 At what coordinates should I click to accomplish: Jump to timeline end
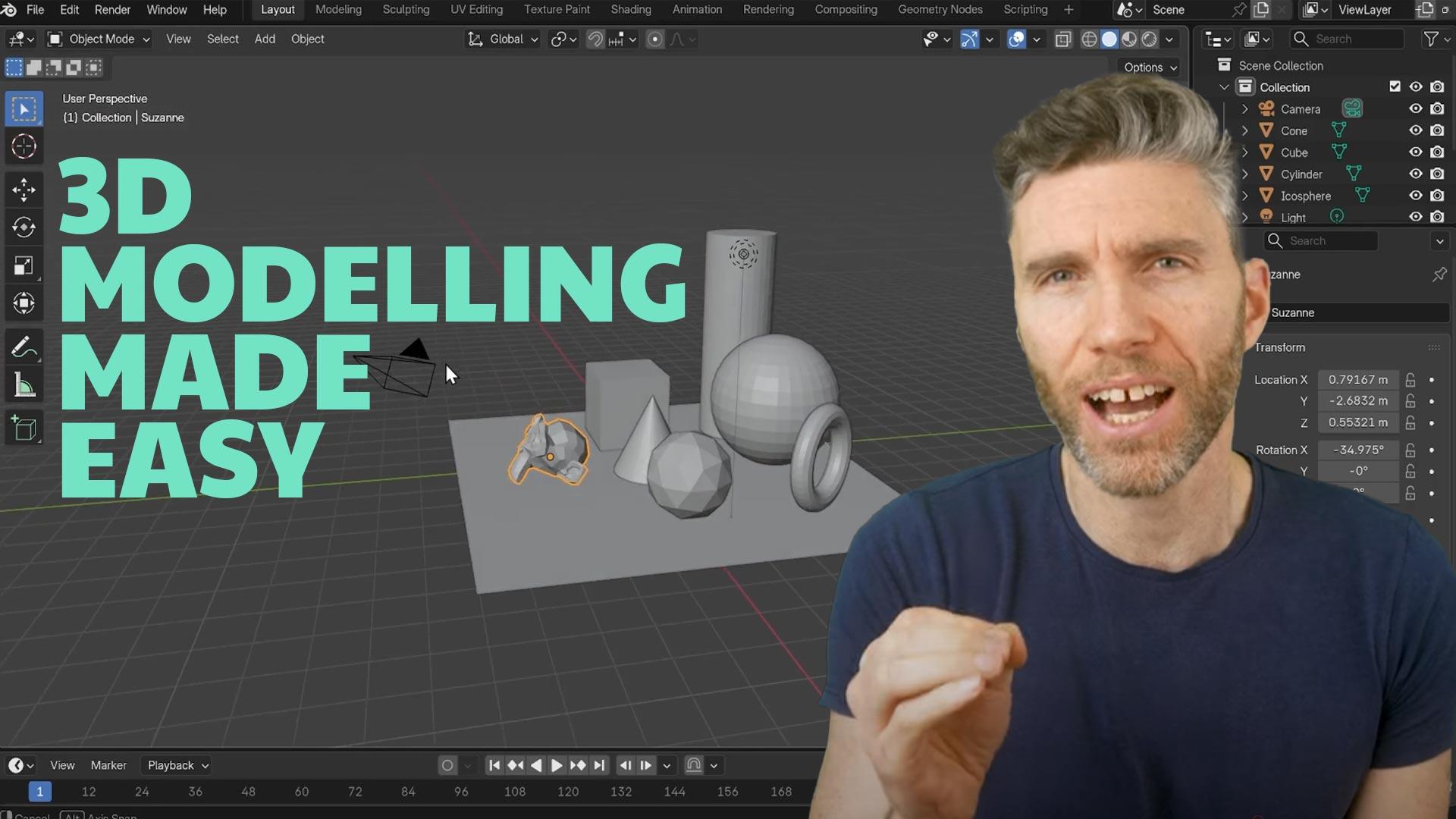coord(599,765)
